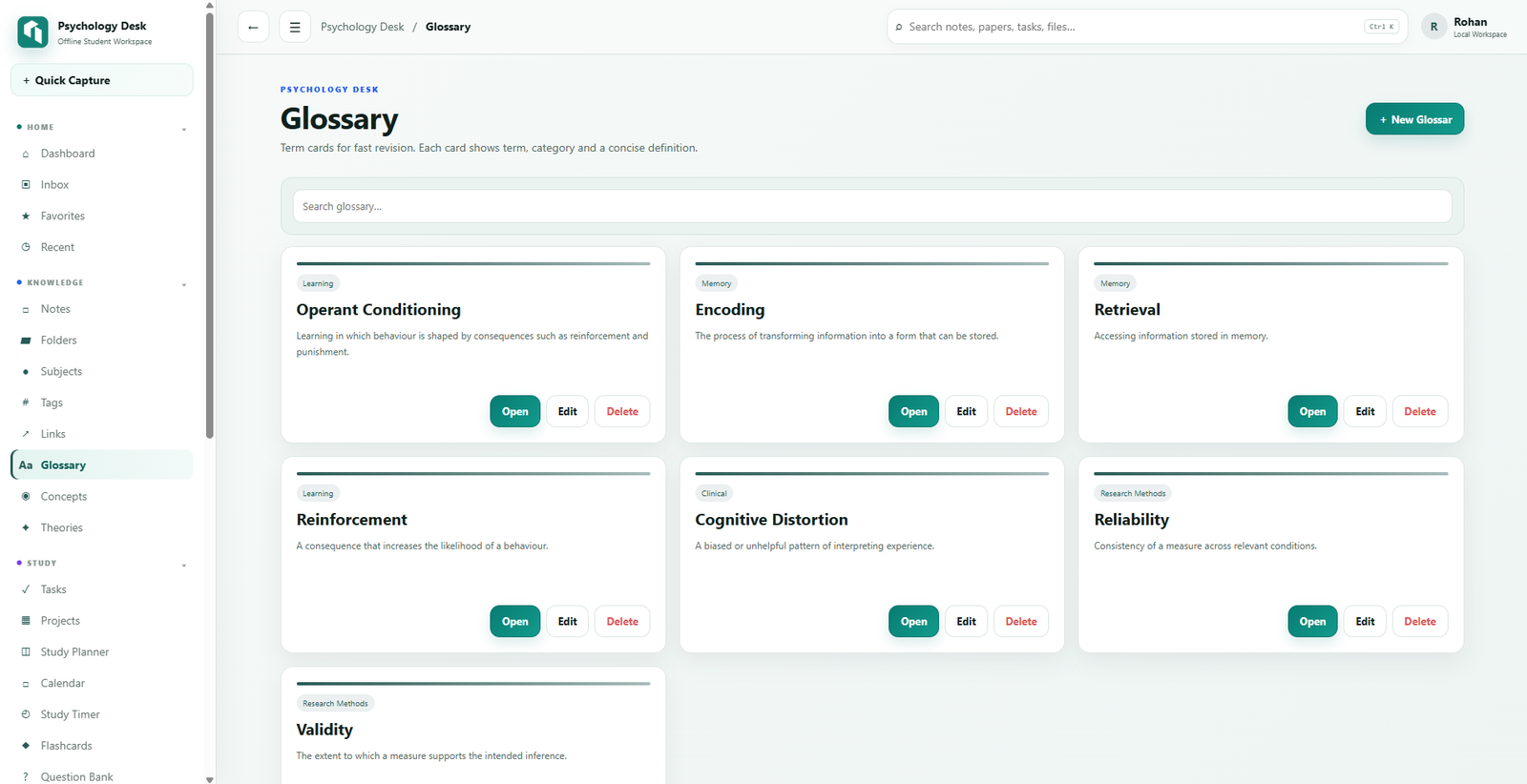Open Subjects in the sidebar
This screenshot has height=784, width=1527.
point(101,372)
